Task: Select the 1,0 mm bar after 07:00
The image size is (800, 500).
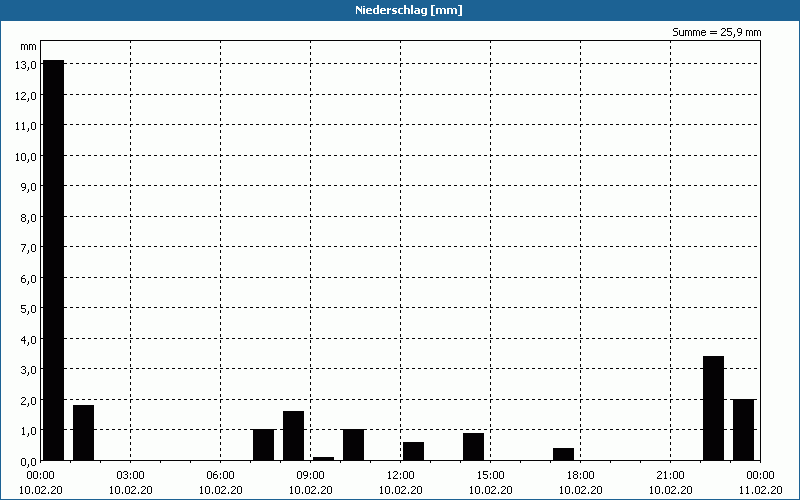Action: click(x=264, y=445)
